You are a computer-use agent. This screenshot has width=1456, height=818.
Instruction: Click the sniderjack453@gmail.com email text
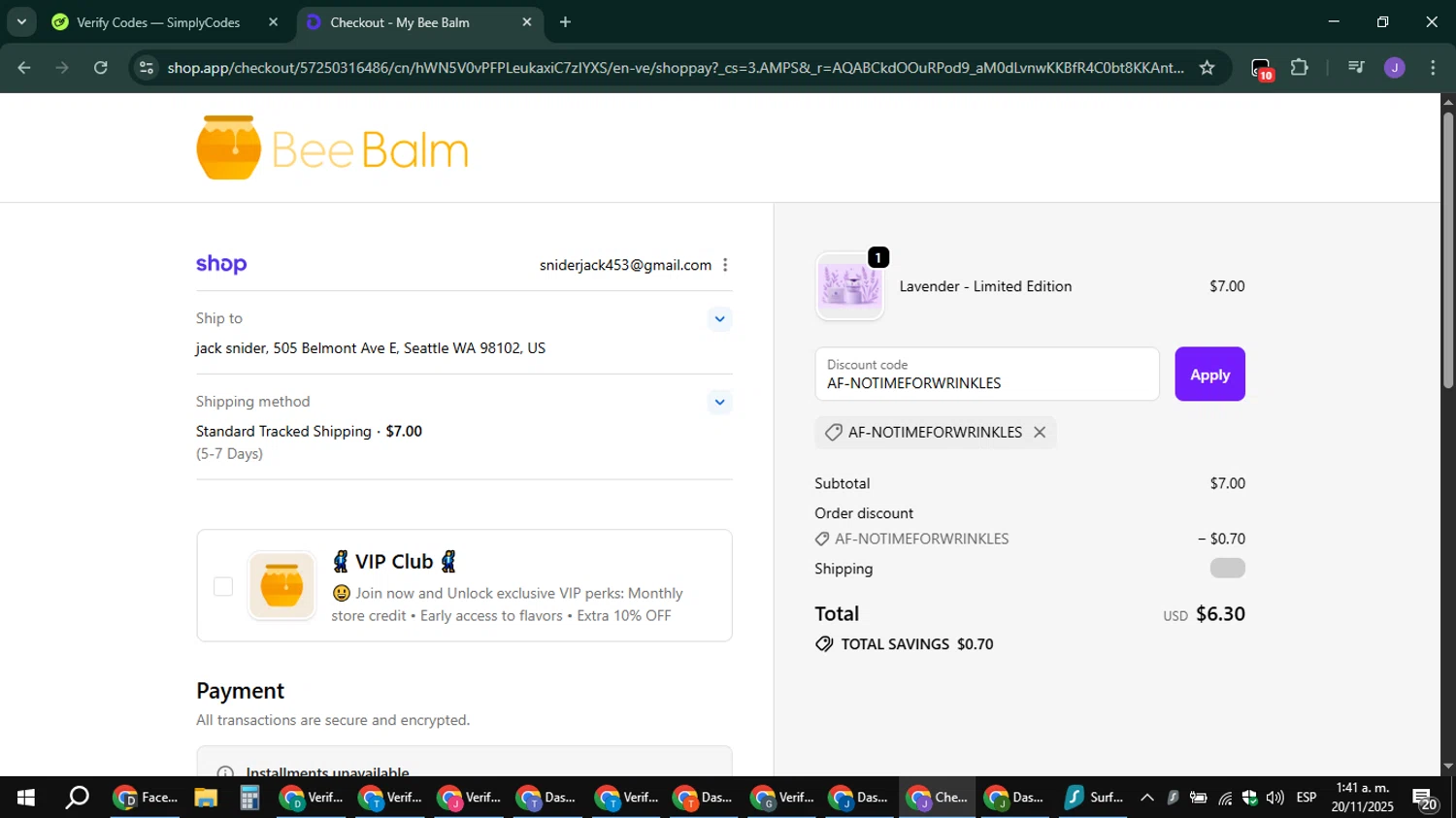click(625, 265)
